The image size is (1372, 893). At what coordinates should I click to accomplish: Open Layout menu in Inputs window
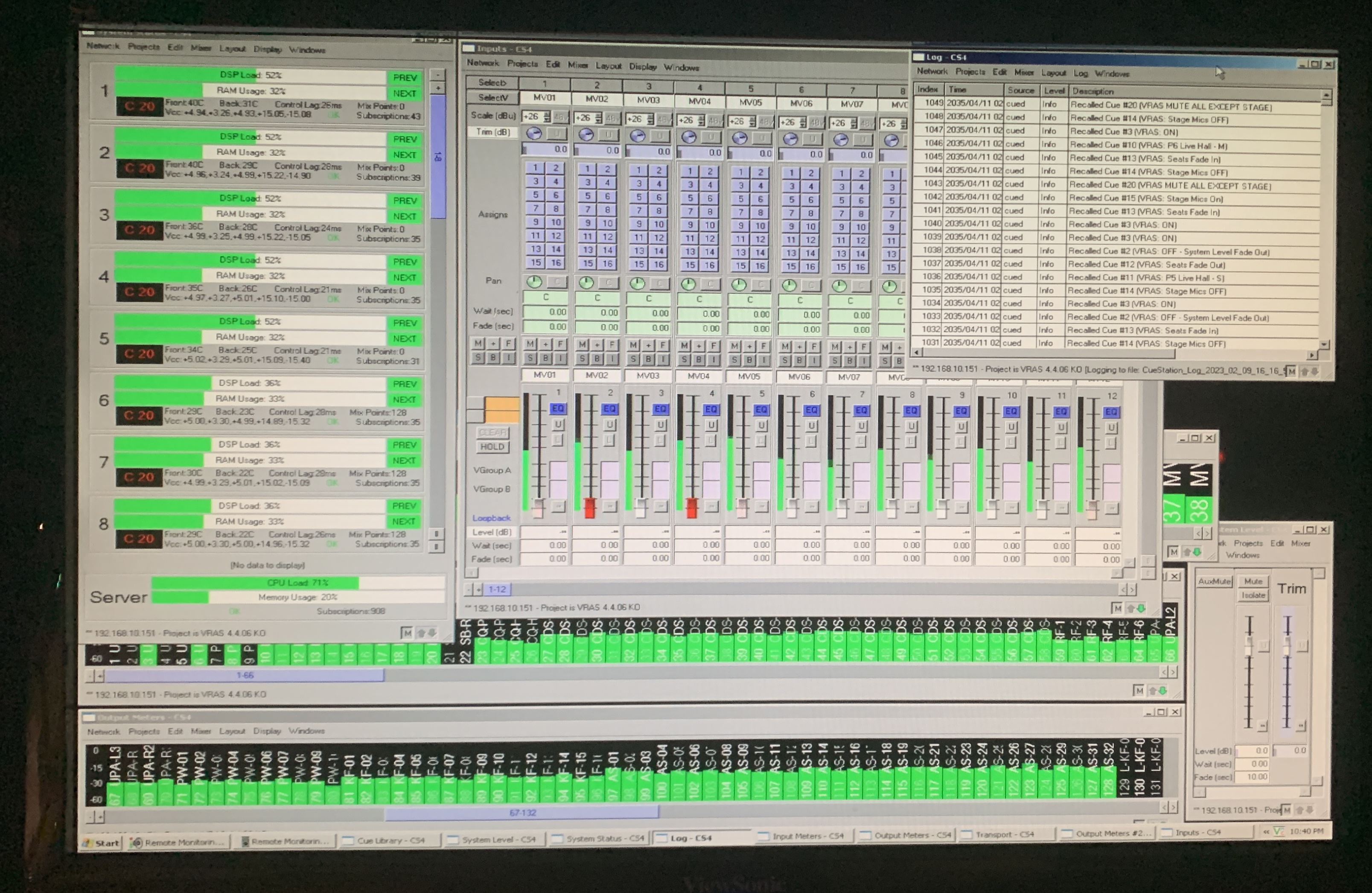click(608, 66)
